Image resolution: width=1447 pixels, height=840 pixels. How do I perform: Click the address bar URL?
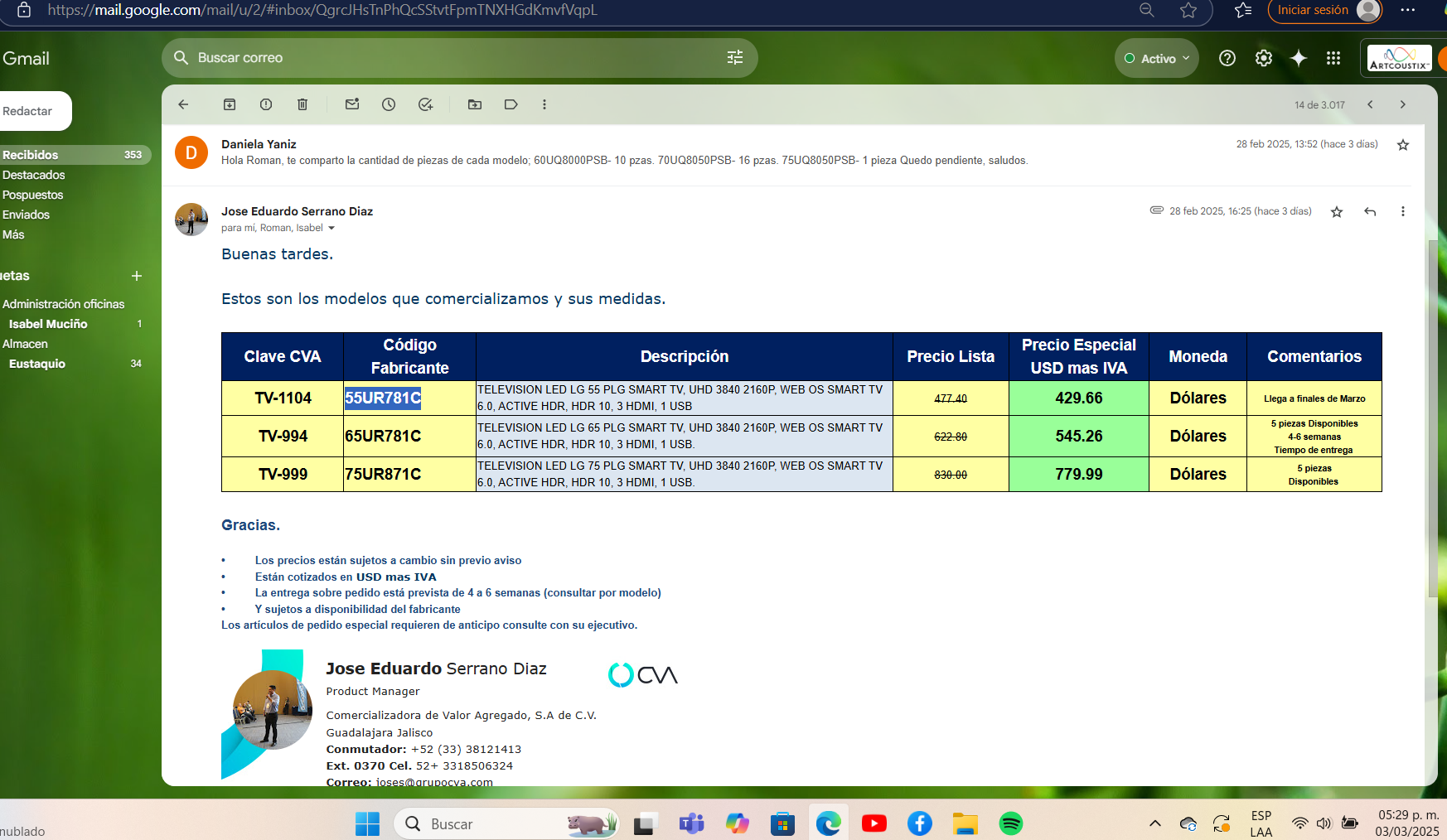pos(322,10)
